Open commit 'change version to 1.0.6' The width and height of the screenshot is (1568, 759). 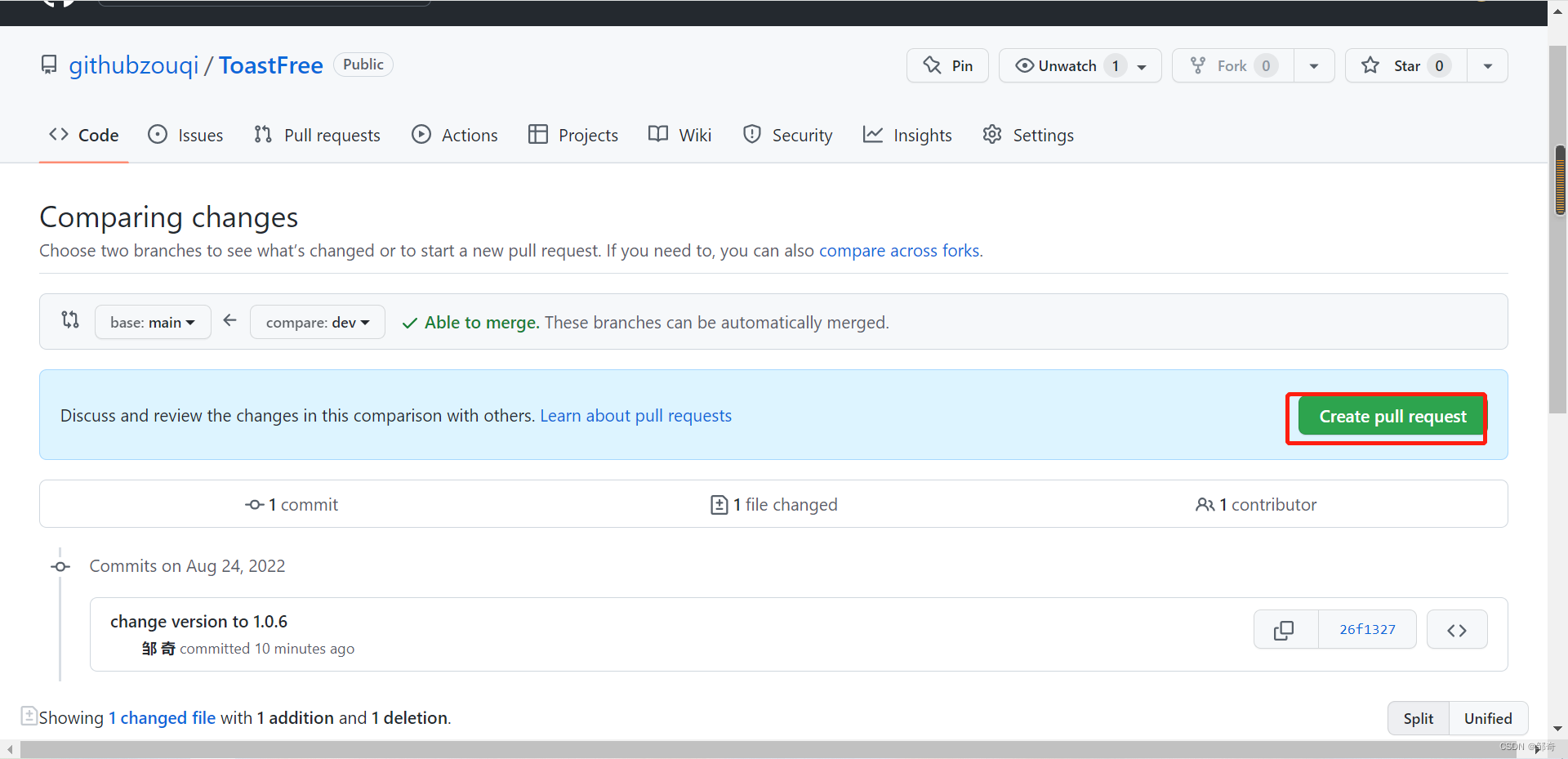point(198,622)
